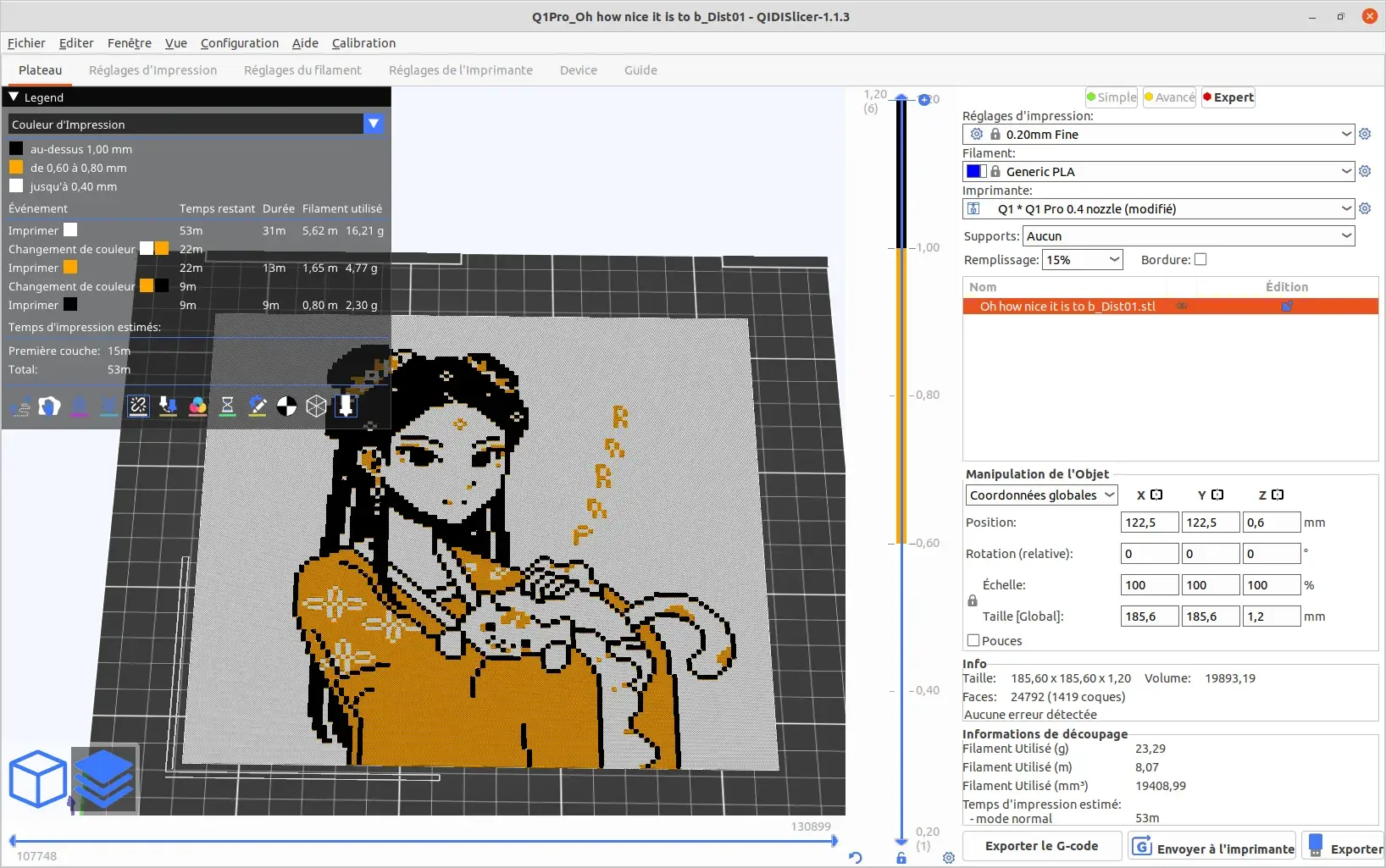Toggle tool marker nozzle icon
This screenshot has height=868, width=1386.
(346, 407)
